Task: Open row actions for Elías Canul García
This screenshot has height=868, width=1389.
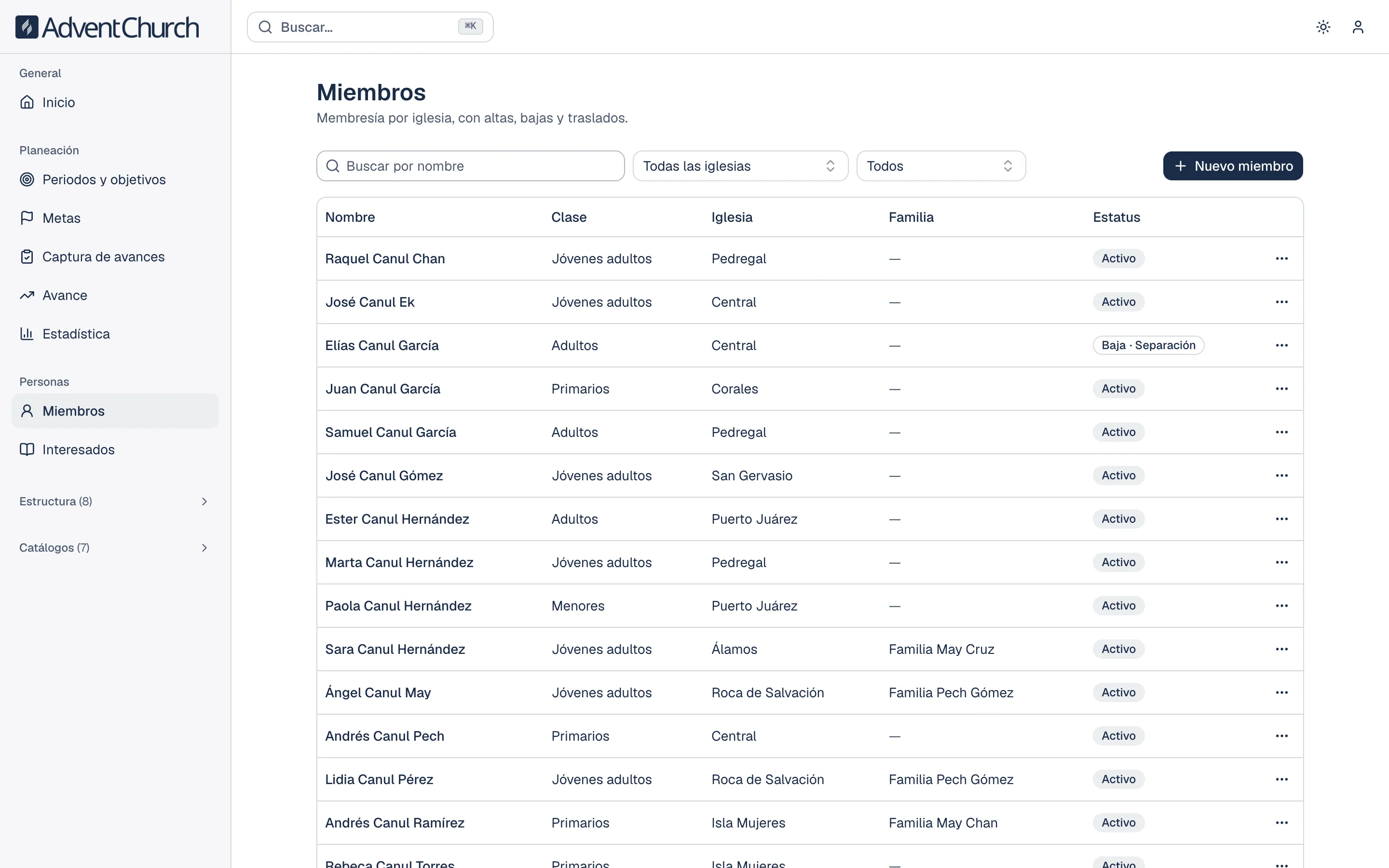Action: click(1281, 345)
